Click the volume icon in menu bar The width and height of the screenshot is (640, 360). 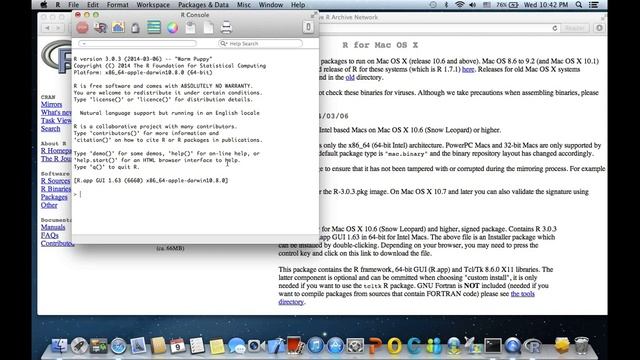point(473,5)
